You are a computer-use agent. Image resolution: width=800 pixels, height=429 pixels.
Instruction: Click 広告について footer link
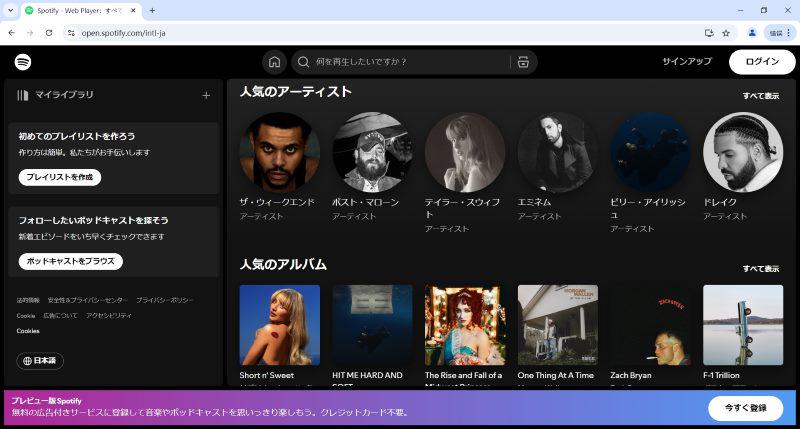point(60,316)
